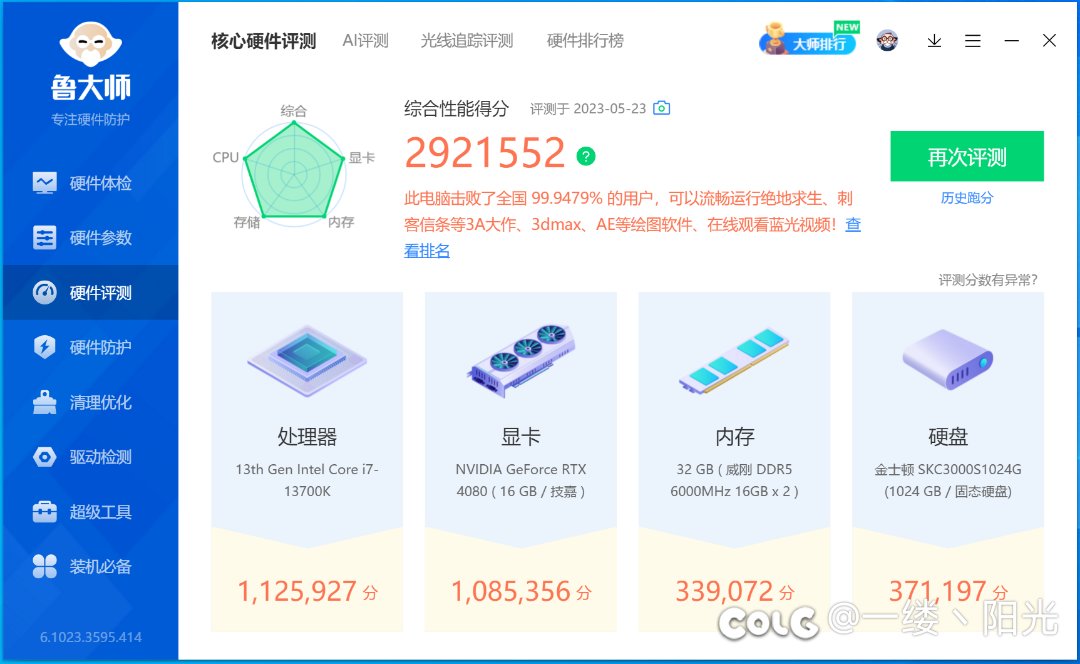Click the user avatar icon
The height and width of the screenshot is (664, 1080).
[x=887, y=41]
